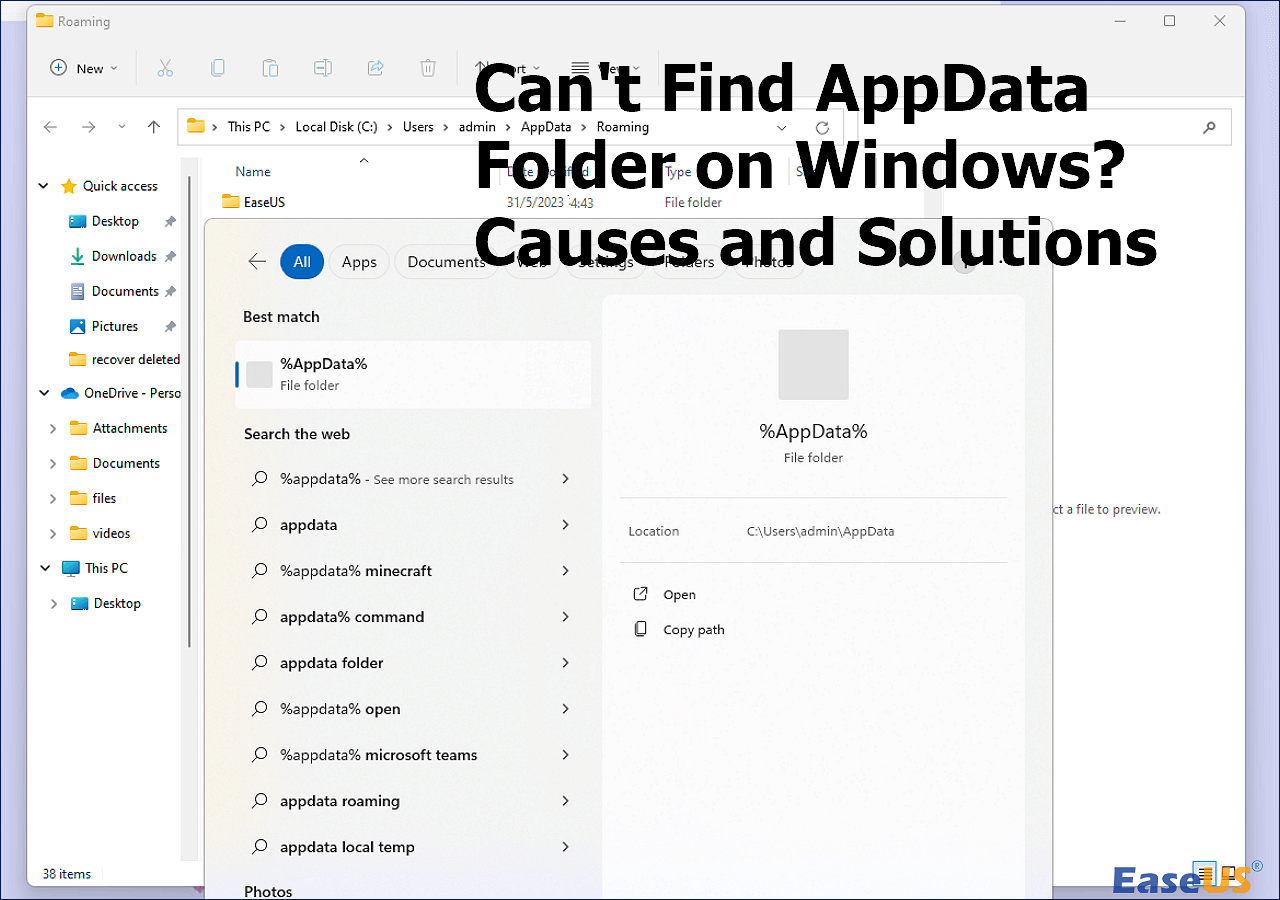
Task: Select the Apps search filter tab
Action: coord(359,262)
